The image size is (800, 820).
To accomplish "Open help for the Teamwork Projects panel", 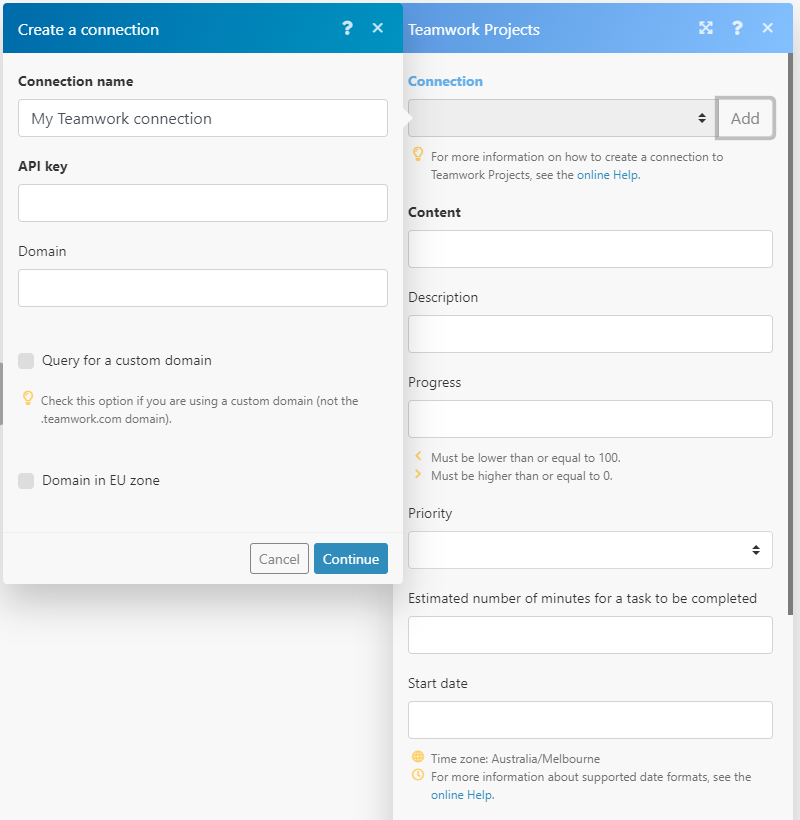I will 737,28.
